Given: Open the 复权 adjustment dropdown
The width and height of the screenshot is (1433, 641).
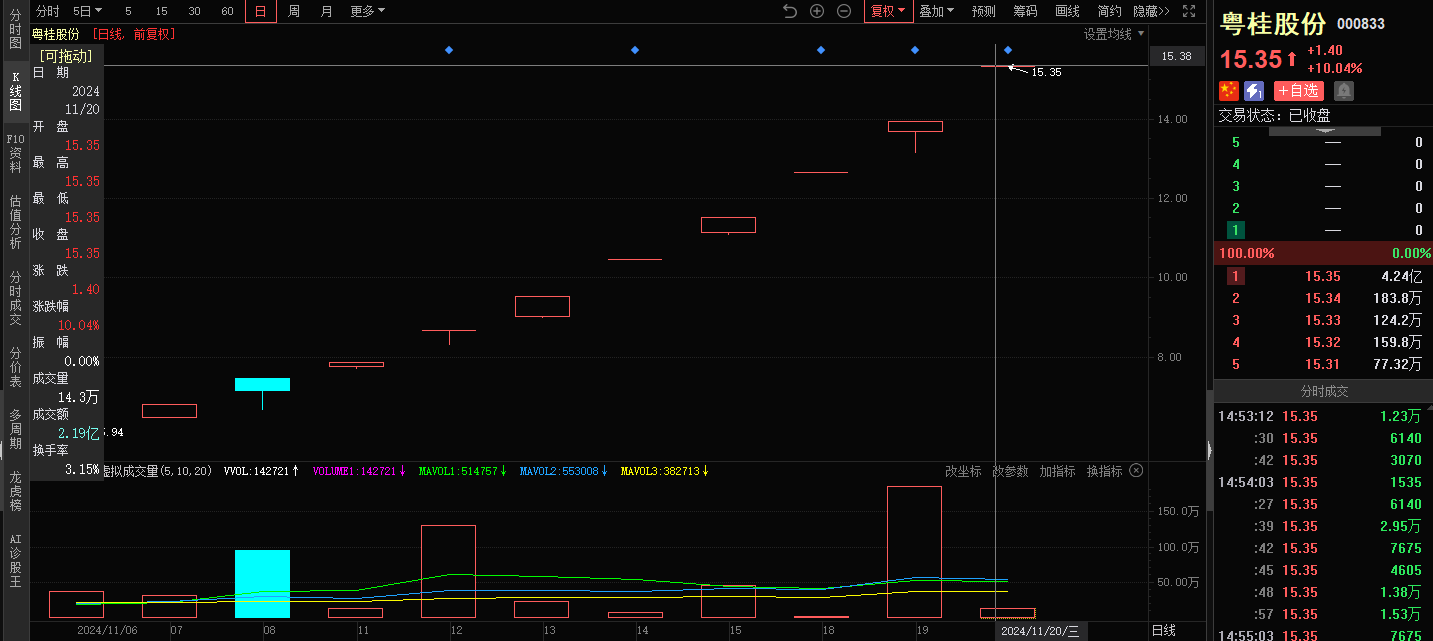Looking at the screenshot, I should (887, 11).
